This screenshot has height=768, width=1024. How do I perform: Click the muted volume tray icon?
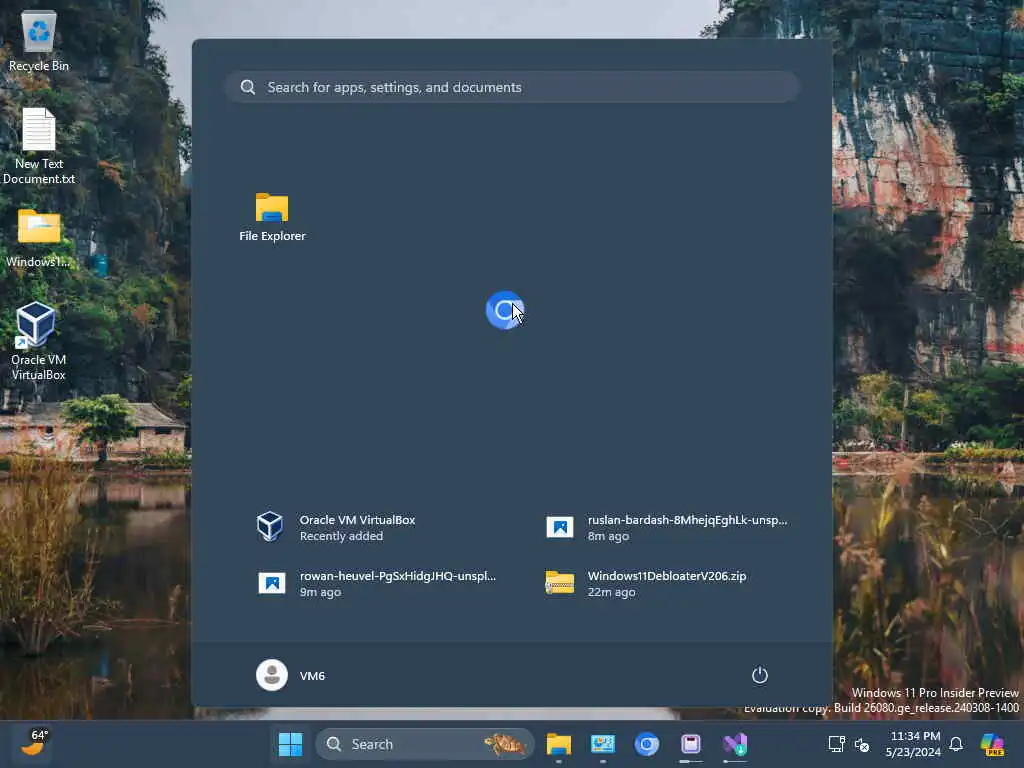[862, 744]
